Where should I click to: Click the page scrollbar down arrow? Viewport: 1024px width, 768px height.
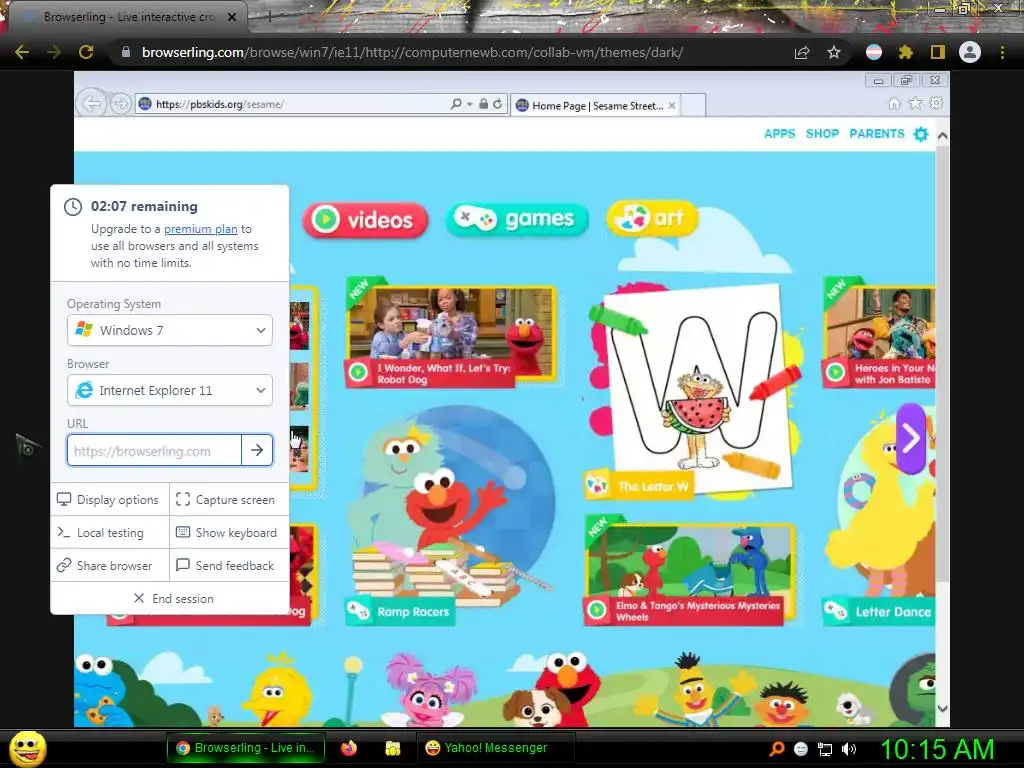(x=942, y=708)
